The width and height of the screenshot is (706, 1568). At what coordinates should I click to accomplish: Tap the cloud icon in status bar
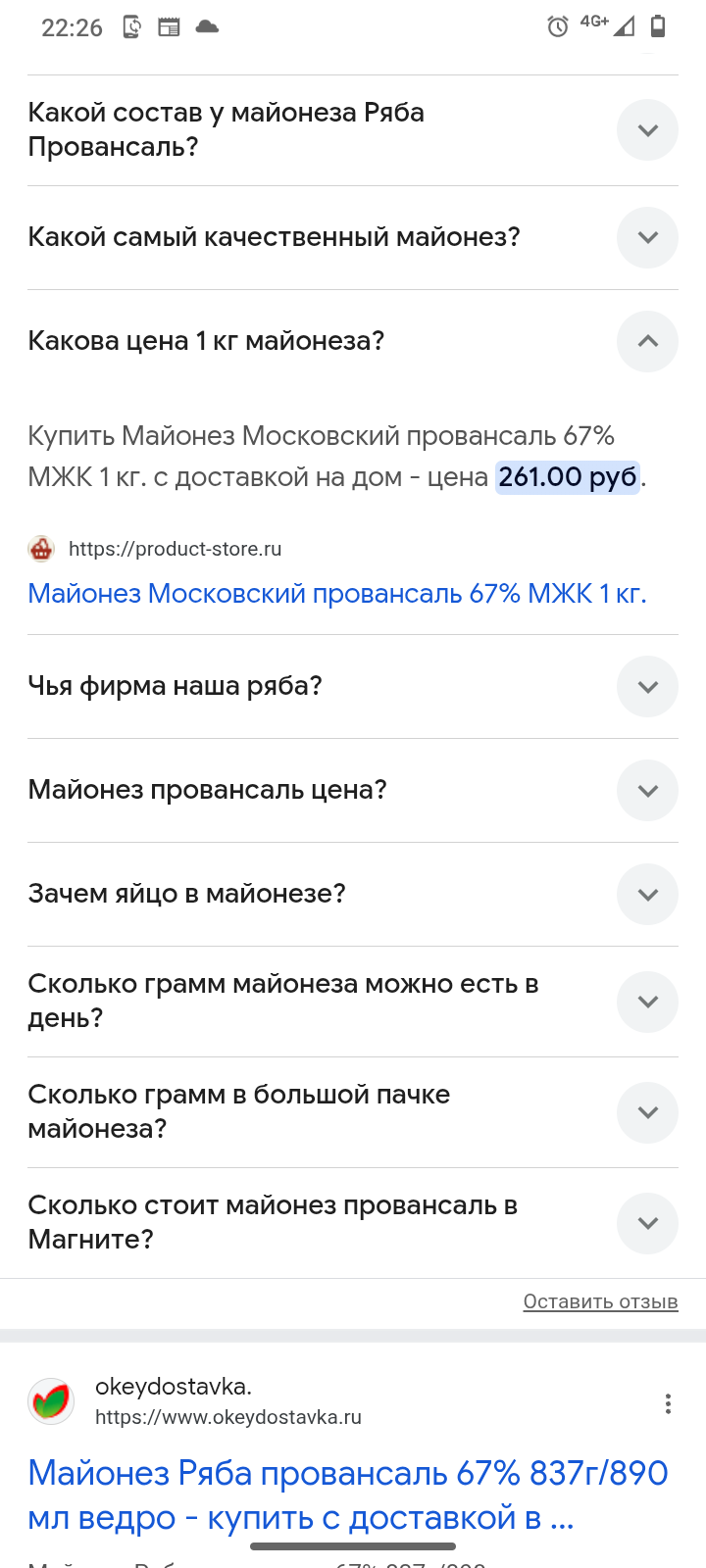pos(207,26)
